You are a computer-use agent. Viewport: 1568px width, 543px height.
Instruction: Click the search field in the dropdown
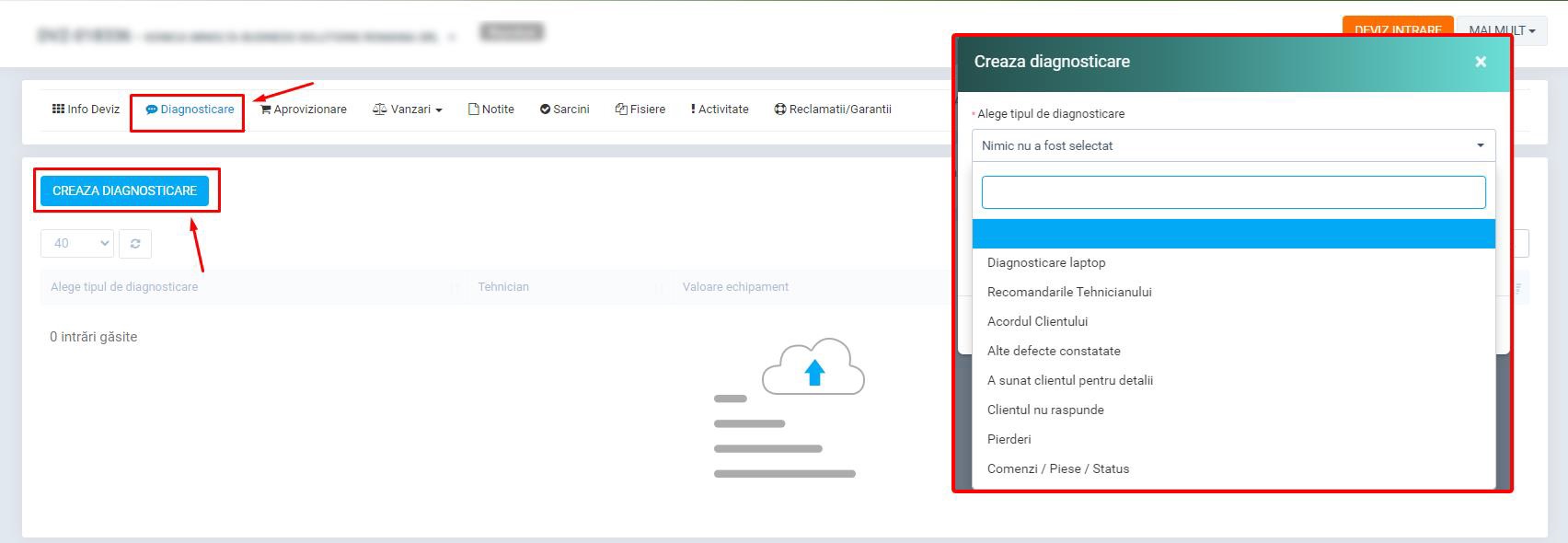(1233, 192)
